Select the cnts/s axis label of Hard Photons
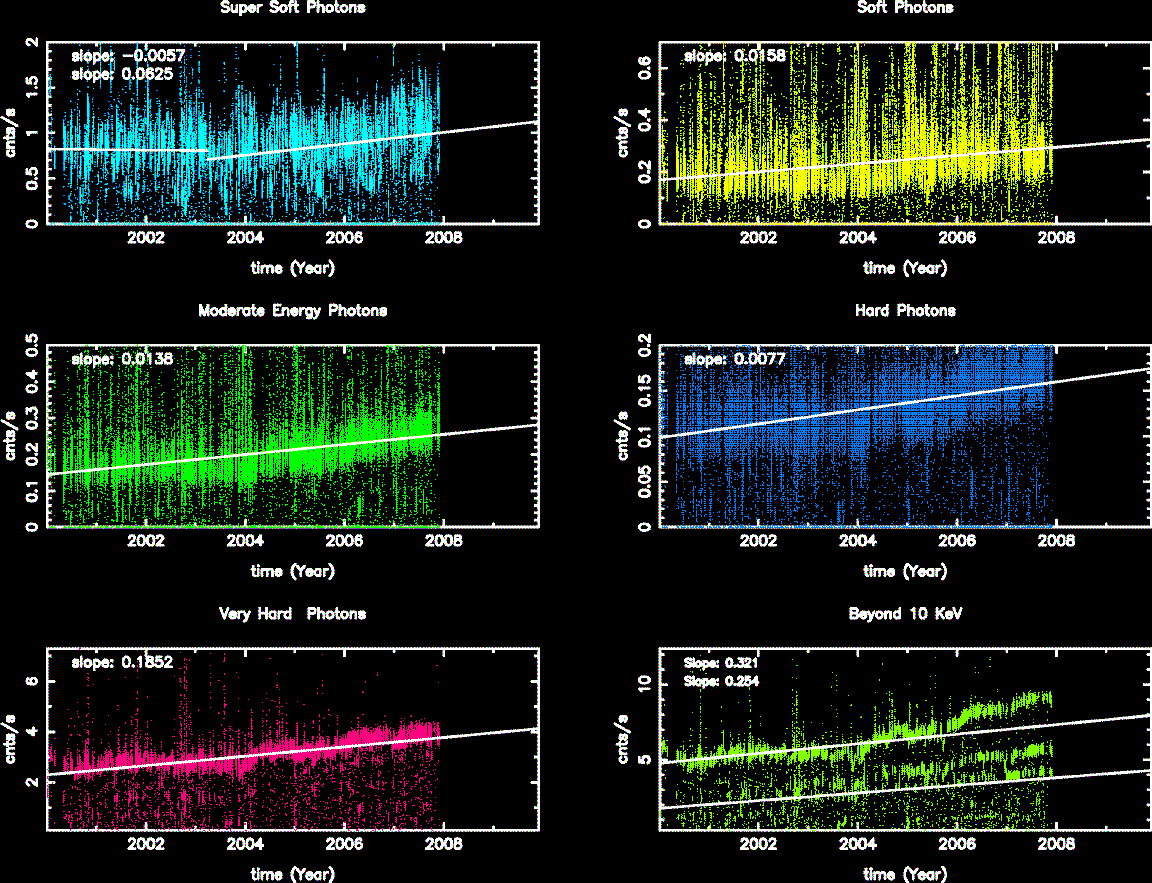1152x883 pixels. click(624, 435)
